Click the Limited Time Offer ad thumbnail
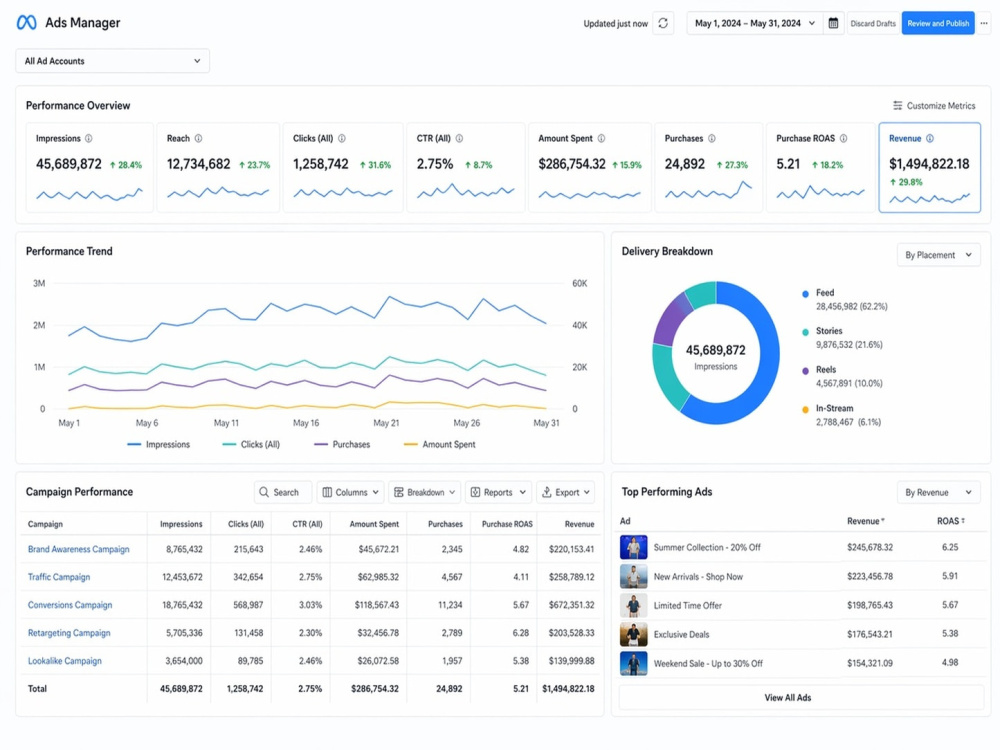This screenshot has height=750, width=1000. pyautogui.click(x=633, y=605)
